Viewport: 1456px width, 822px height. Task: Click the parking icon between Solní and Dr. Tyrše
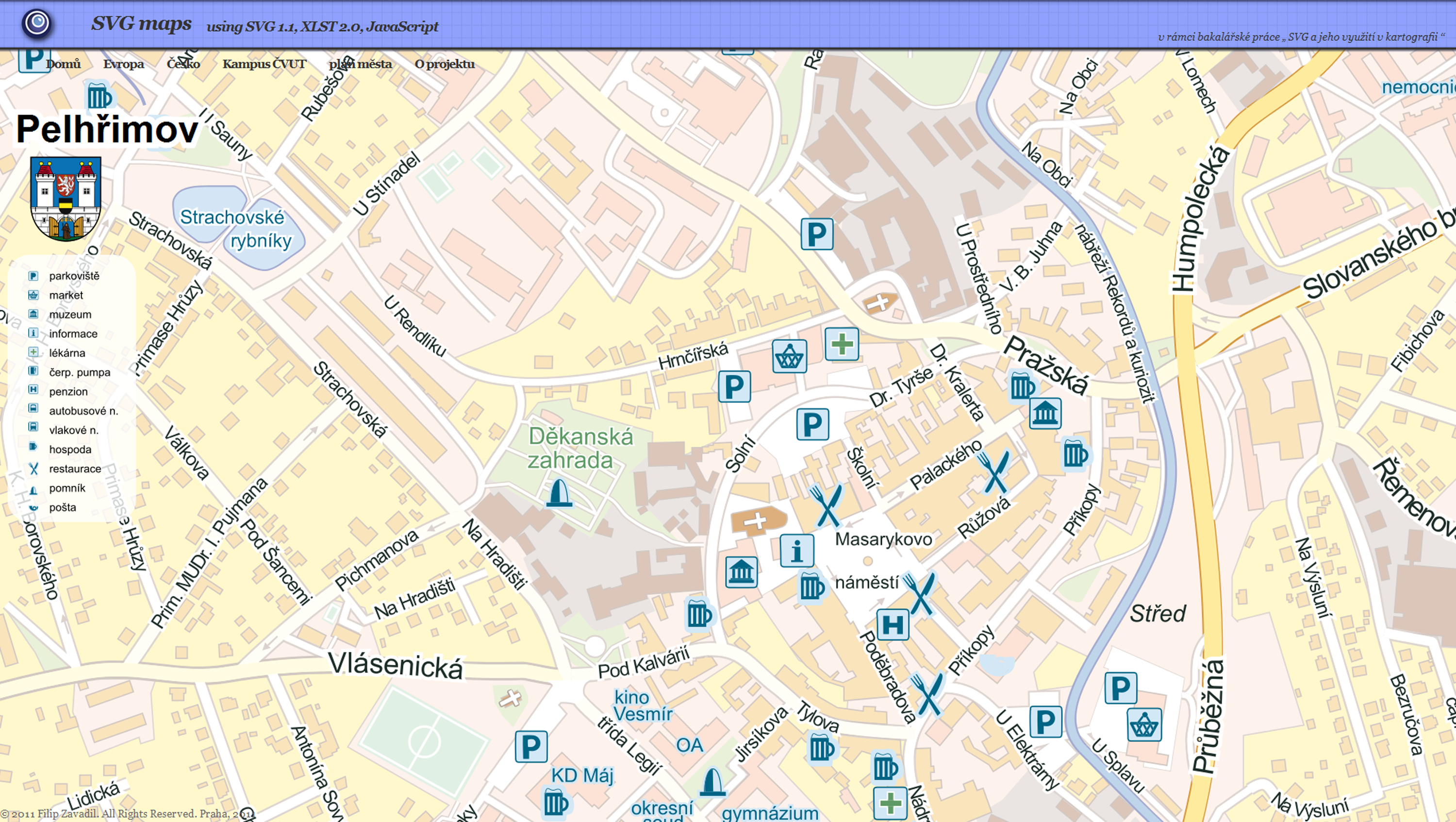812,424
